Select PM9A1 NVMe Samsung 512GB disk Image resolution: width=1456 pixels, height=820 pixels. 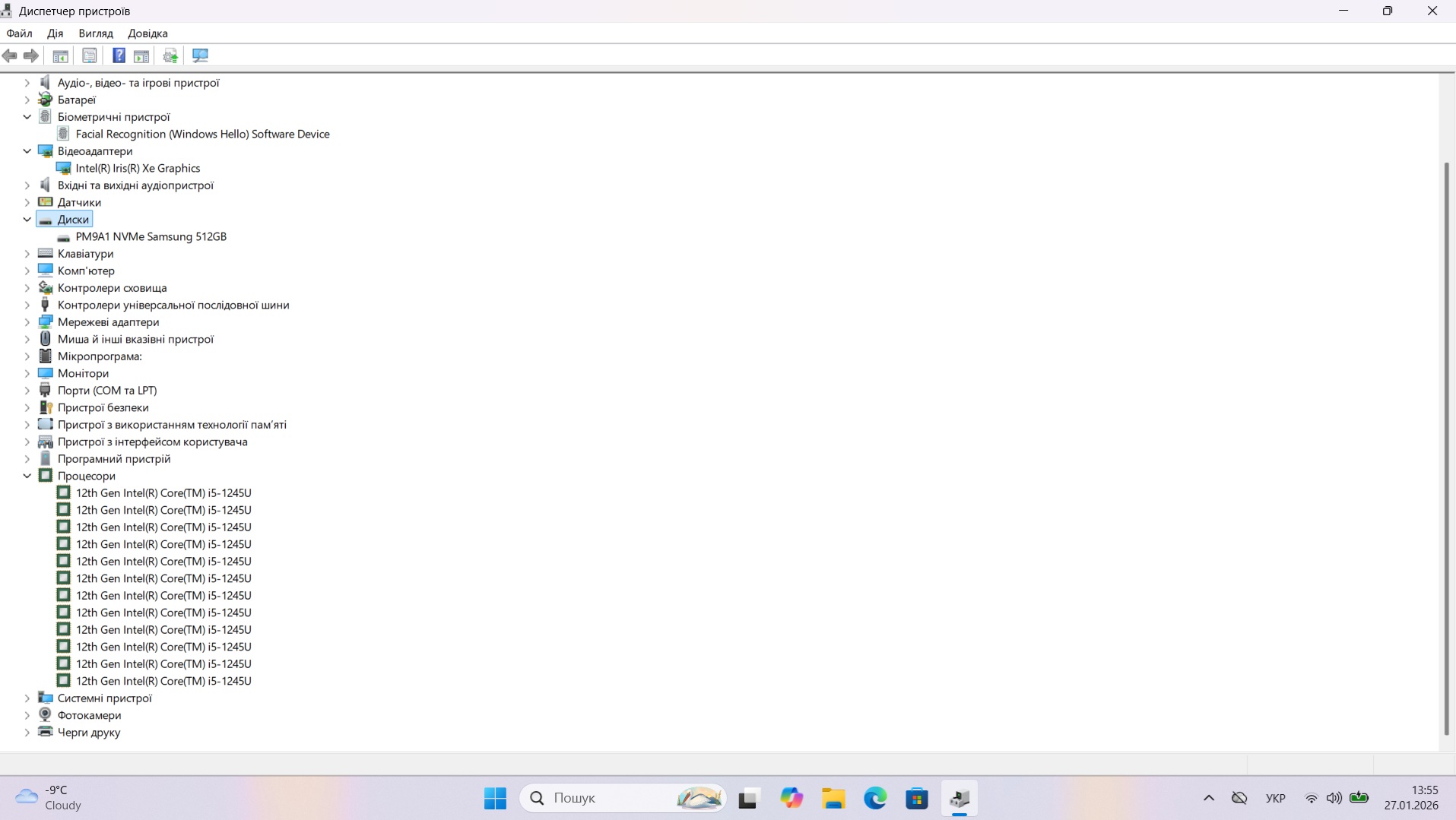[151, 236]
